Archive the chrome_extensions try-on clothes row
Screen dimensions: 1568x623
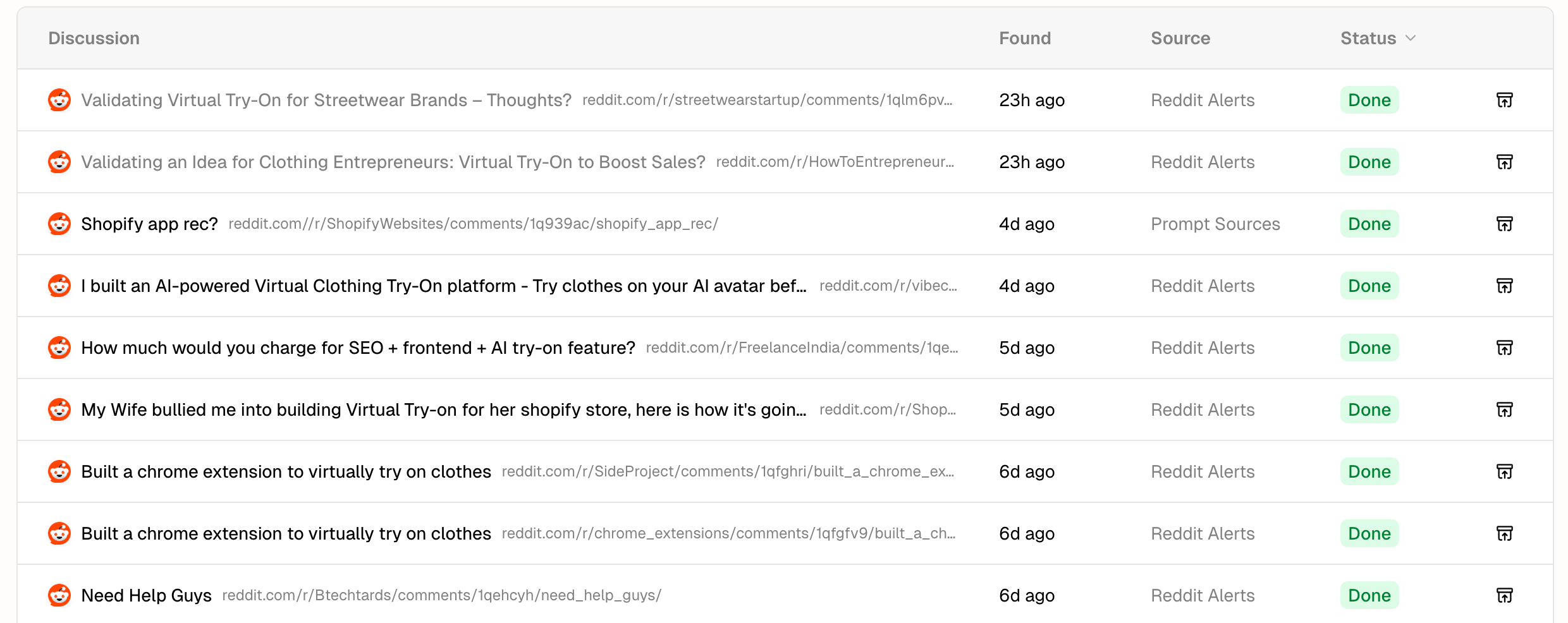point(1504,533)
